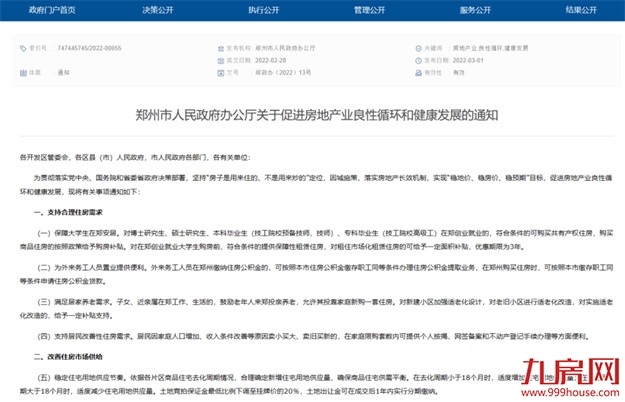Select the 执行公开 nav tab
The height and width of the screenshot is (402, 625).
[x=264, y=10]
